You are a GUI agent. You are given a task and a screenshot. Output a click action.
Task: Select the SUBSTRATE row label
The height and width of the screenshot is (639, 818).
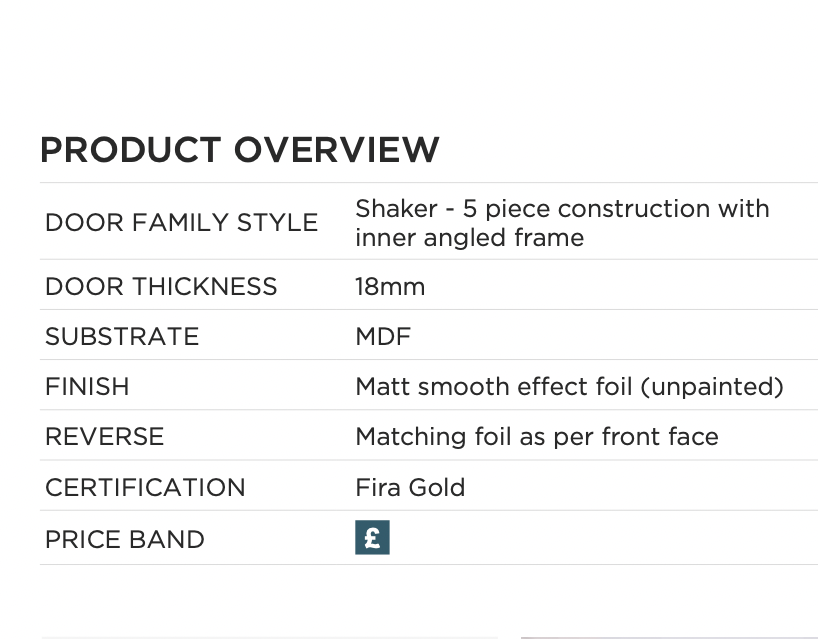pos(122,337)
